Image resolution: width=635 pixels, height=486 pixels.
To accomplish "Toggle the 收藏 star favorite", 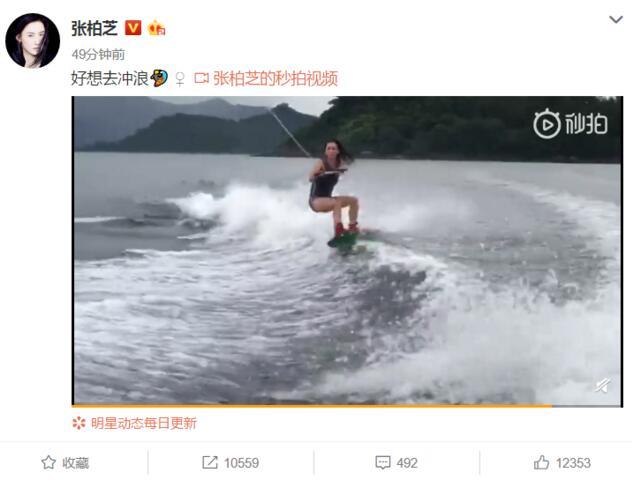I will pos(65,463).
